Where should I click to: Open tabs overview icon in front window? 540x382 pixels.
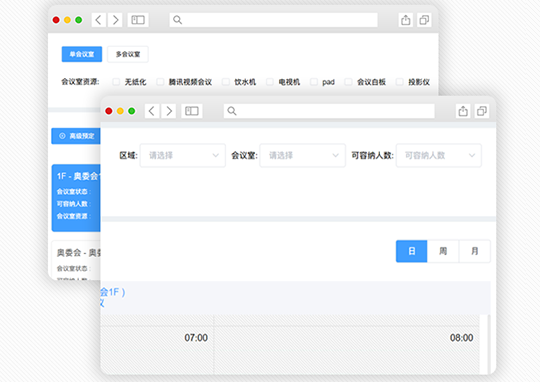481,111
